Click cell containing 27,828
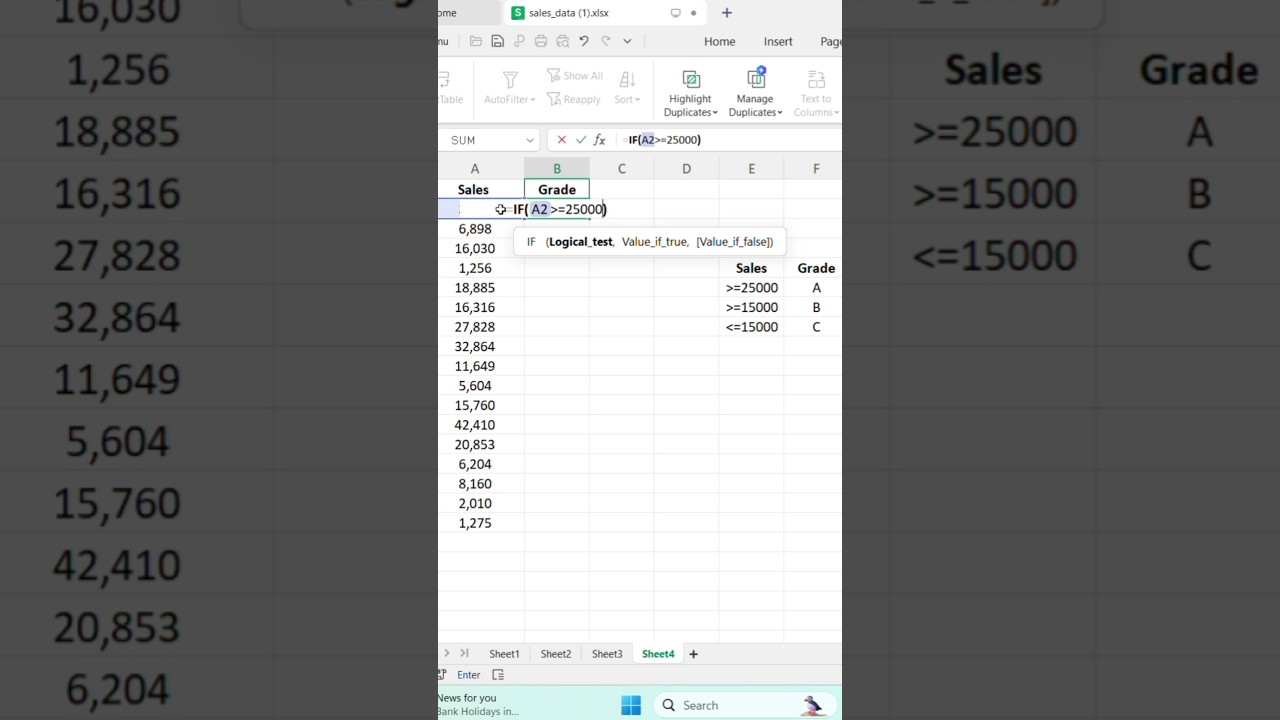This screenshot has height=720, width=1280. tap(475, 327)
